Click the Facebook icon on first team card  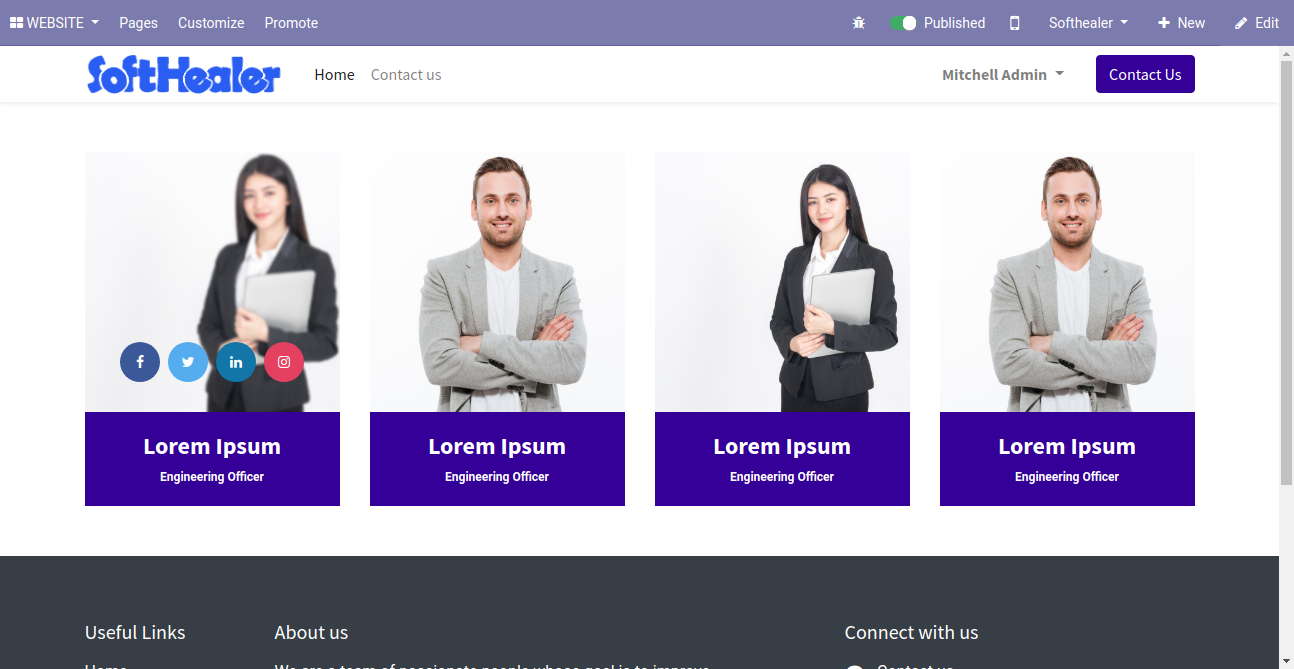140,362
